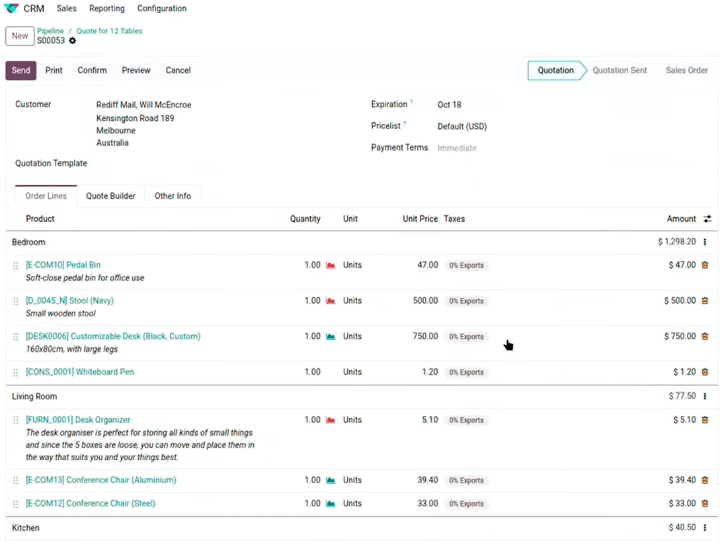Open the Kitchen section options menu
This screenshot has width=720, height=542.
click(x=705, y=527)
